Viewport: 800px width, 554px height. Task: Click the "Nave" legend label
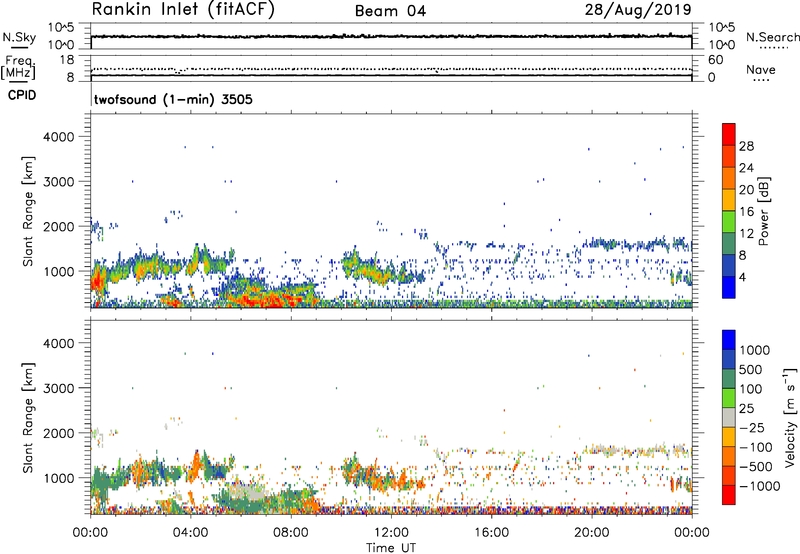click(761, 69)
